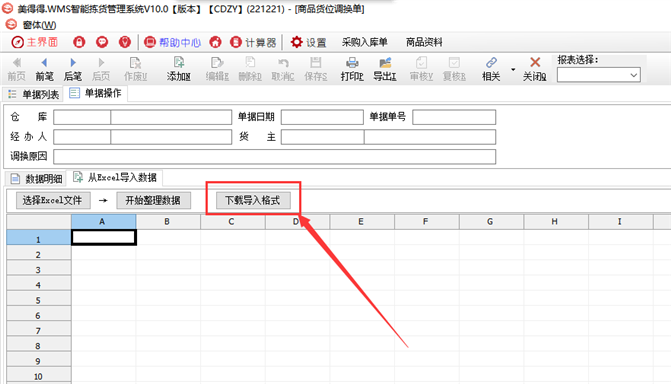
Task: Switch to the 单据列表 tab
Action: (34, 94)
